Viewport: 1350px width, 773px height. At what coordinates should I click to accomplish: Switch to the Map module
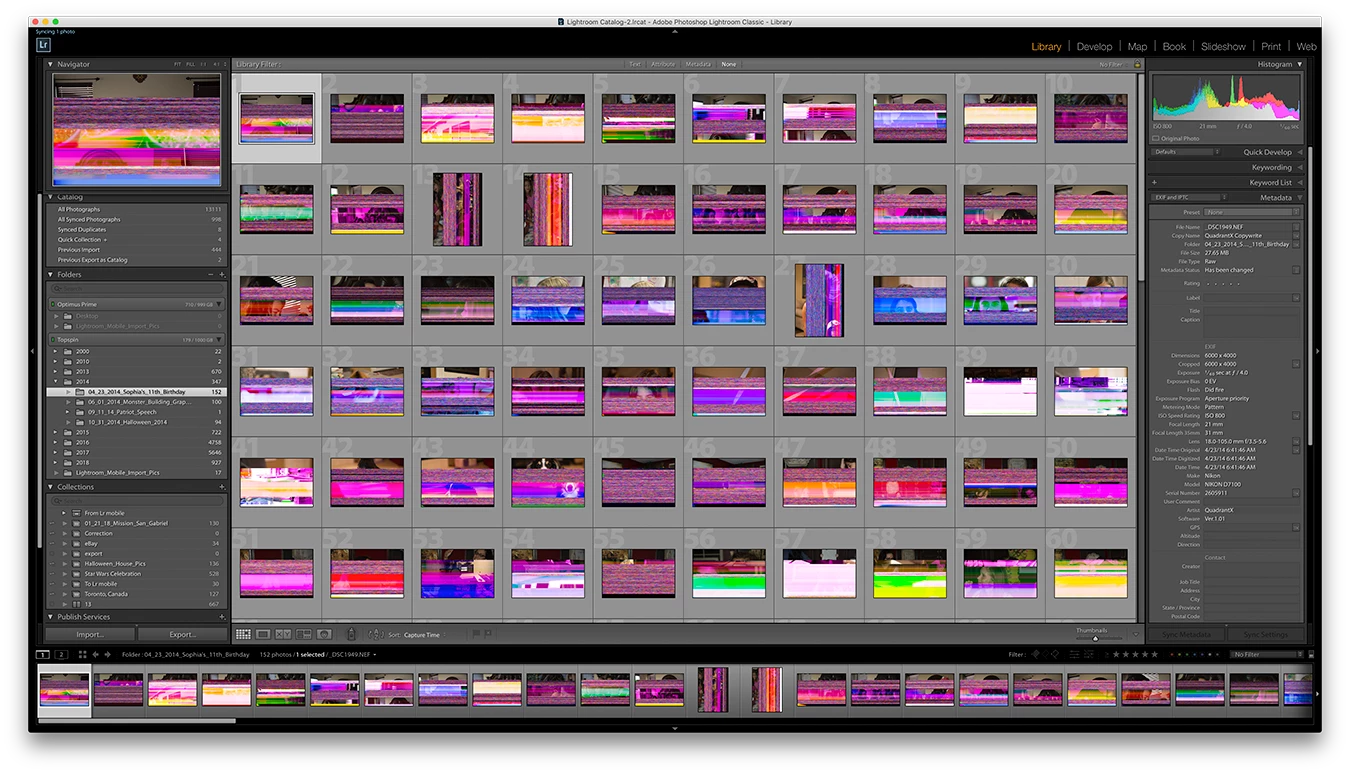(1137, 46)
